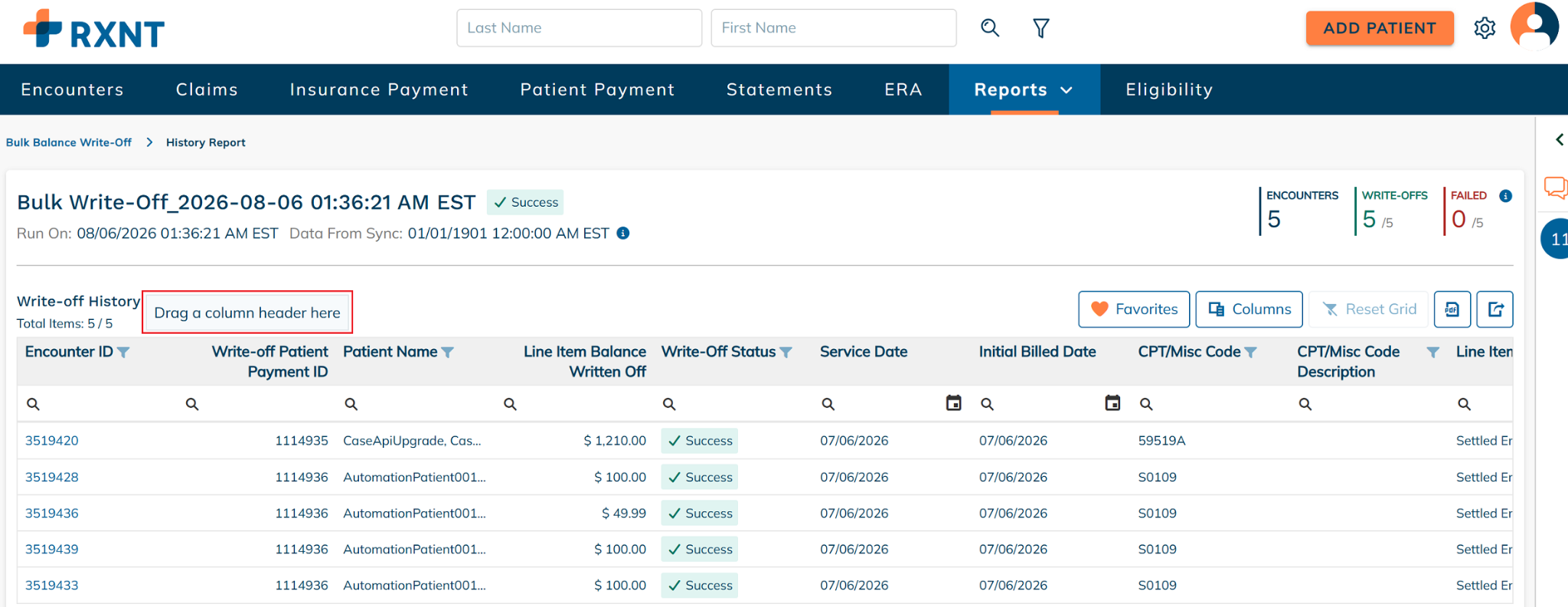
Task: Click the Success badge next to report title
Action: (x=525, y=202)
